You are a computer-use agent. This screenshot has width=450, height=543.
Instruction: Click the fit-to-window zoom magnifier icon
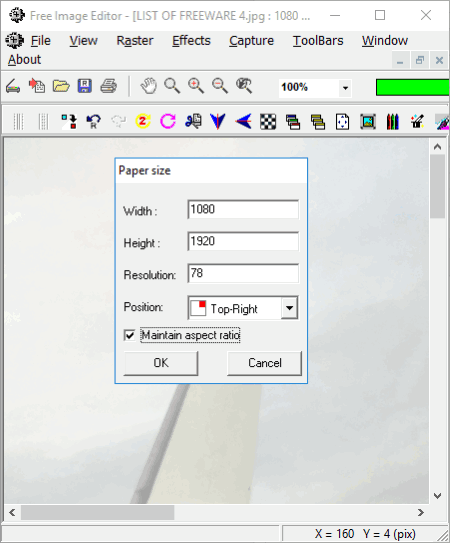pyautogui.click(x=244, y=86)
